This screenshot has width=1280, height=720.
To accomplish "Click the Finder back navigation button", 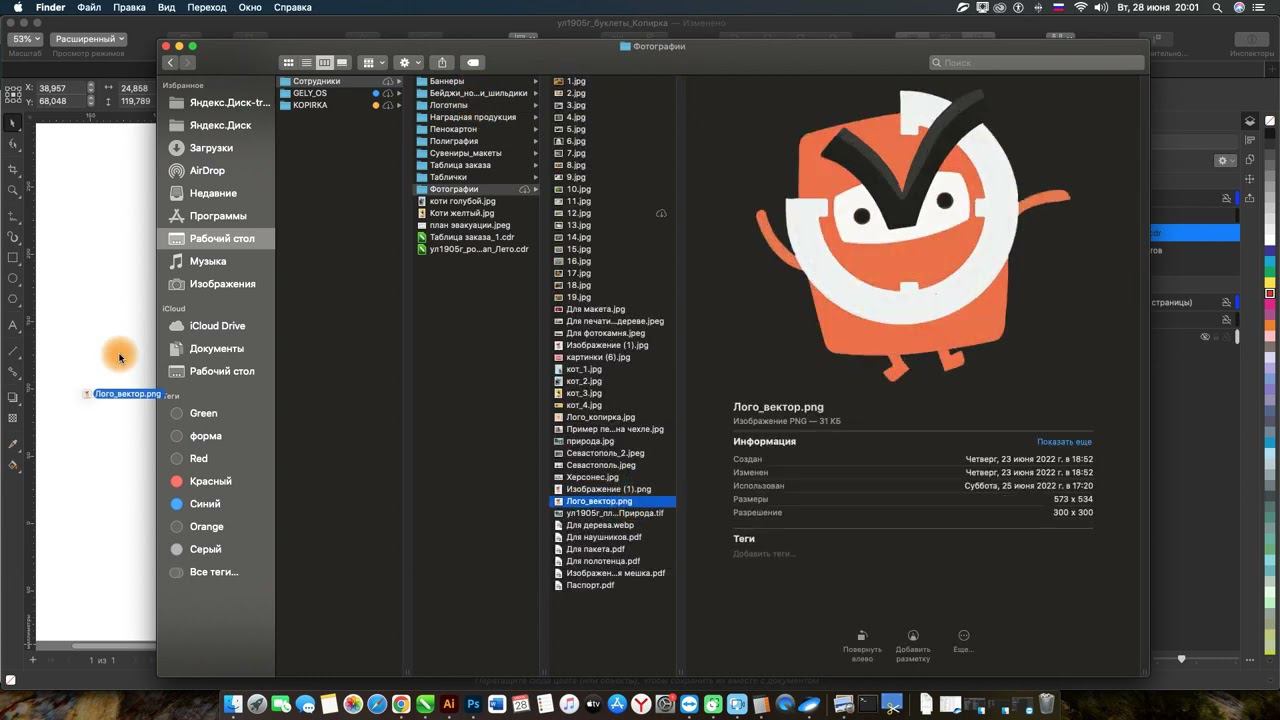I will [x=170, y=62].
